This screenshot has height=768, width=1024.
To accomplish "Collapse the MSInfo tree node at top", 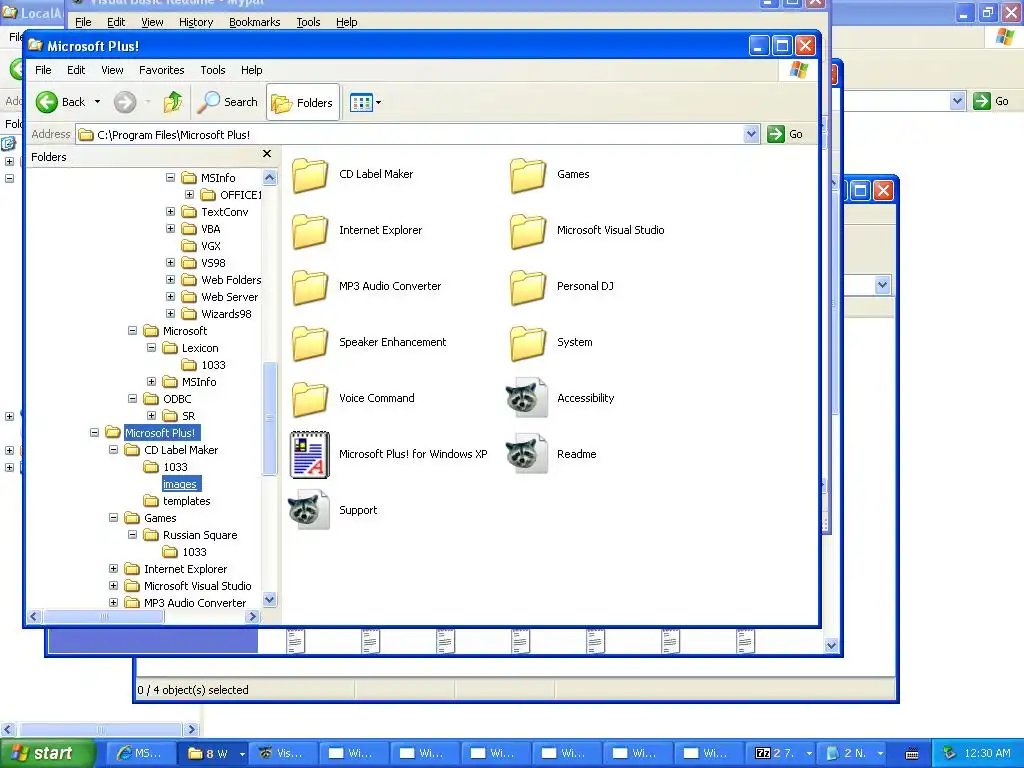I will 170,178.
